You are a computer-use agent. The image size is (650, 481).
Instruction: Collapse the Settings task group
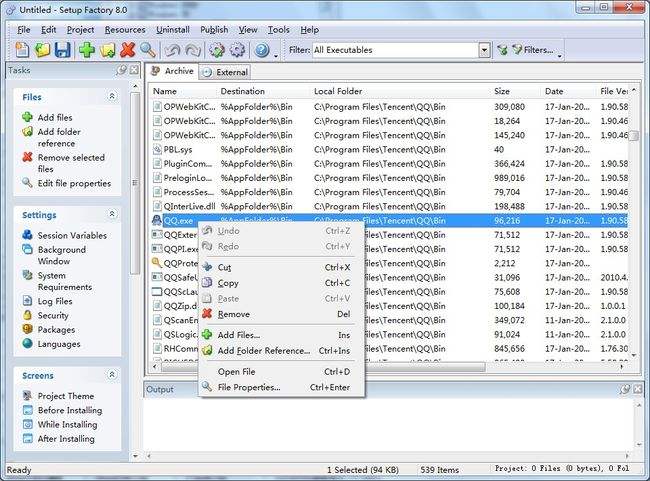(112, 214)
